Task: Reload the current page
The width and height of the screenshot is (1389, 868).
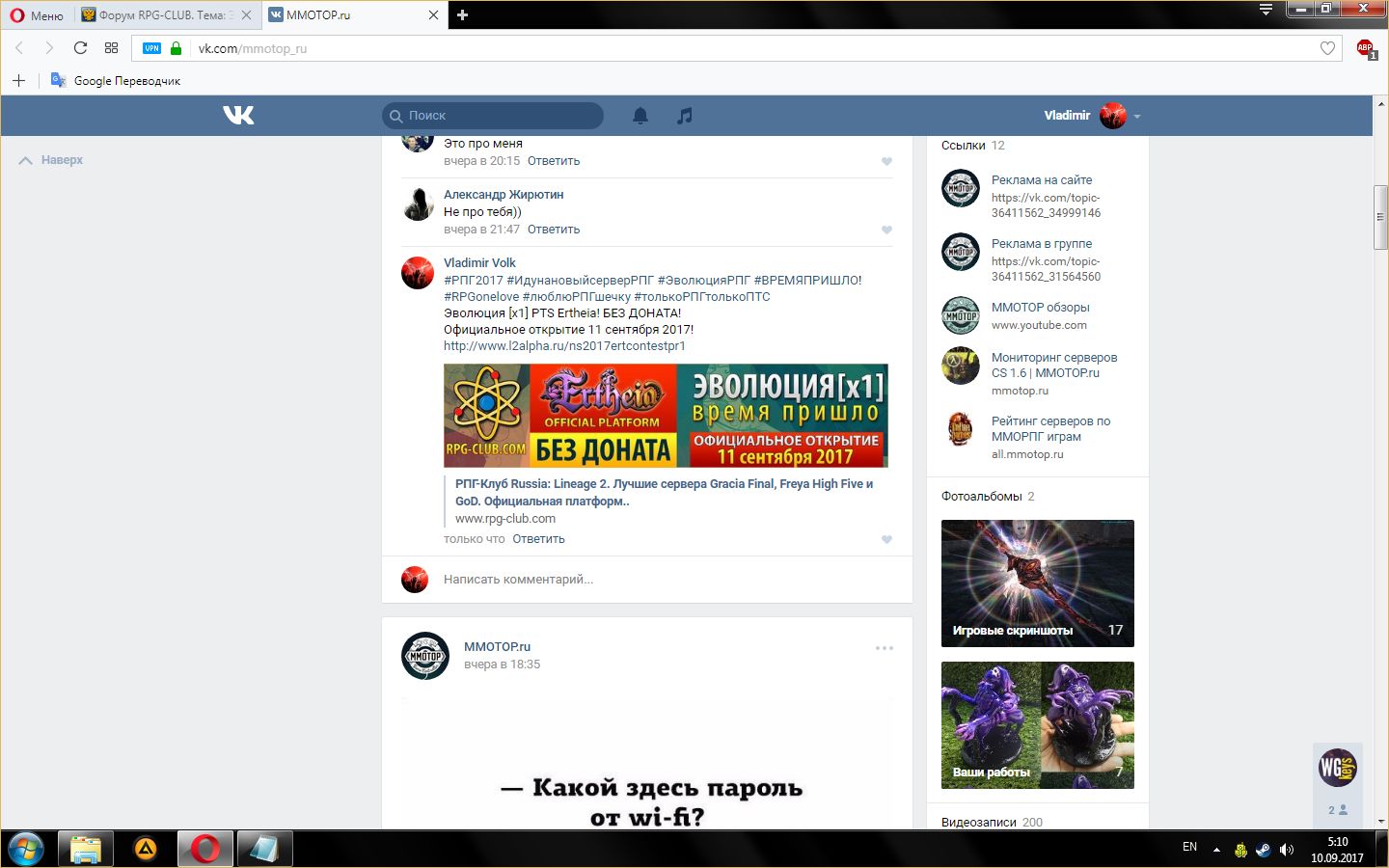Action: (80, 48)
